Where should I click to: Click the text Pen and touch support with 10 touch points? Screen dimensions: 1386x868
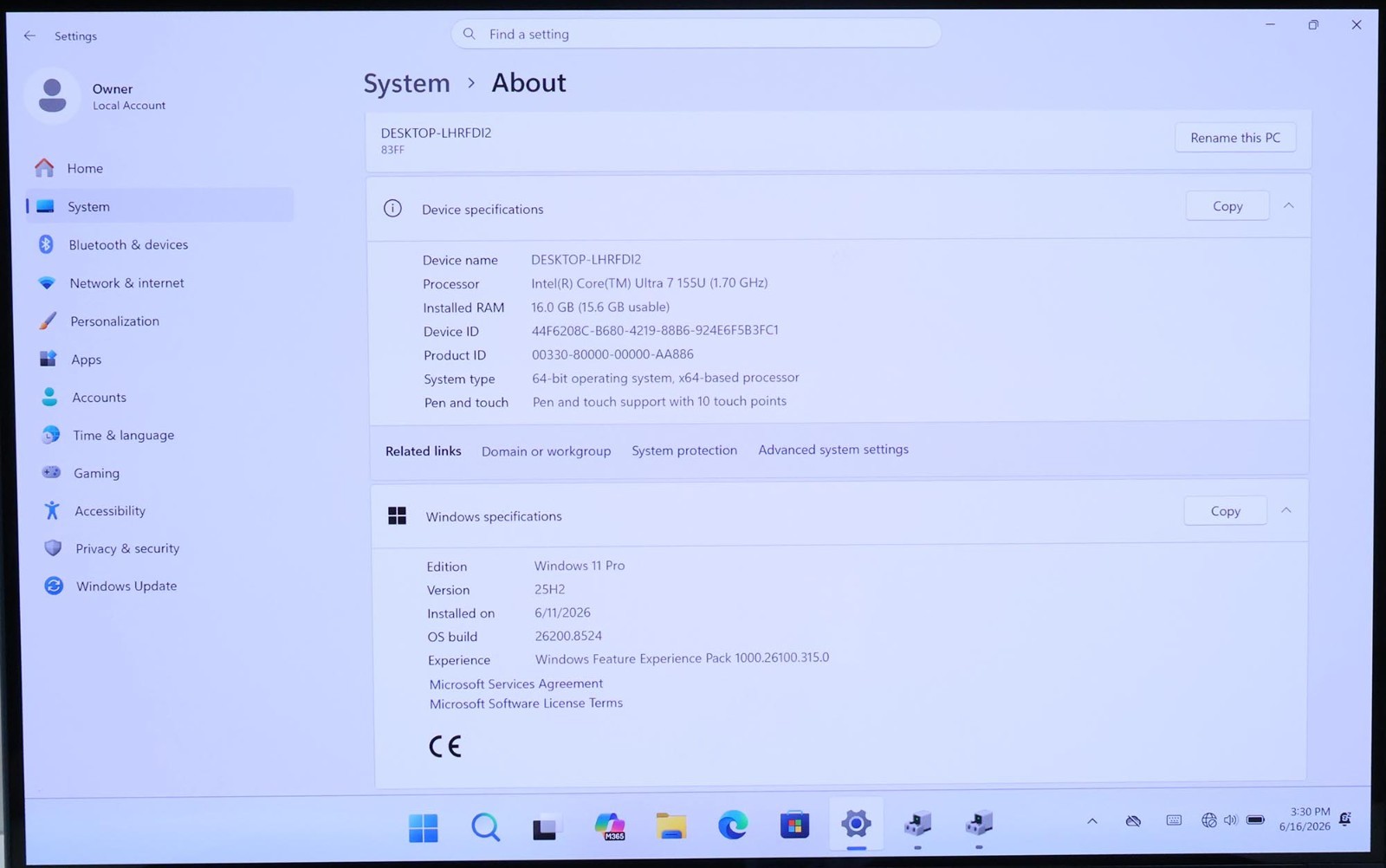(659, 402)
